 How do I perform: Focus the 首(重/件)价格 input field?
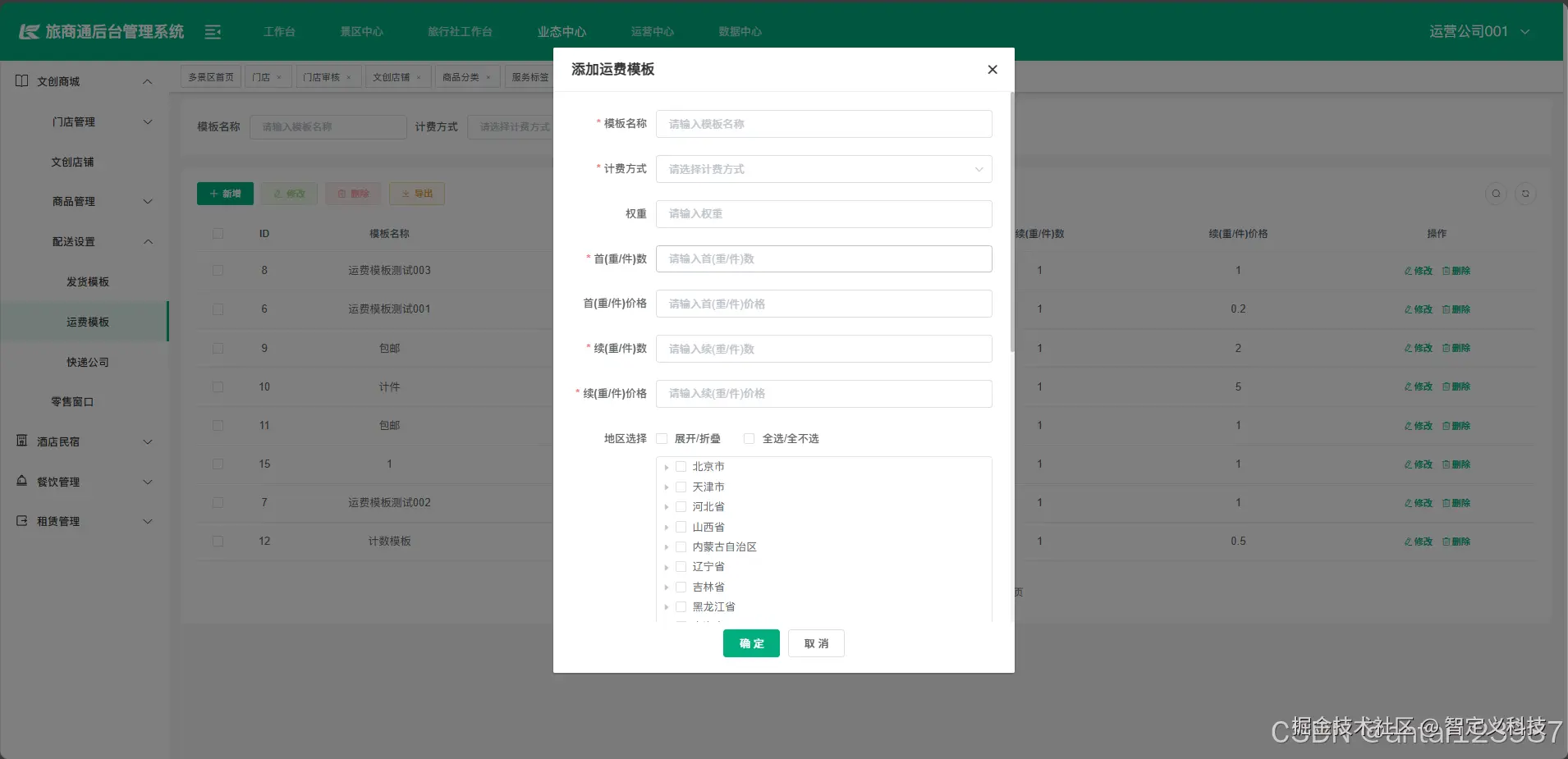point(823,304)
